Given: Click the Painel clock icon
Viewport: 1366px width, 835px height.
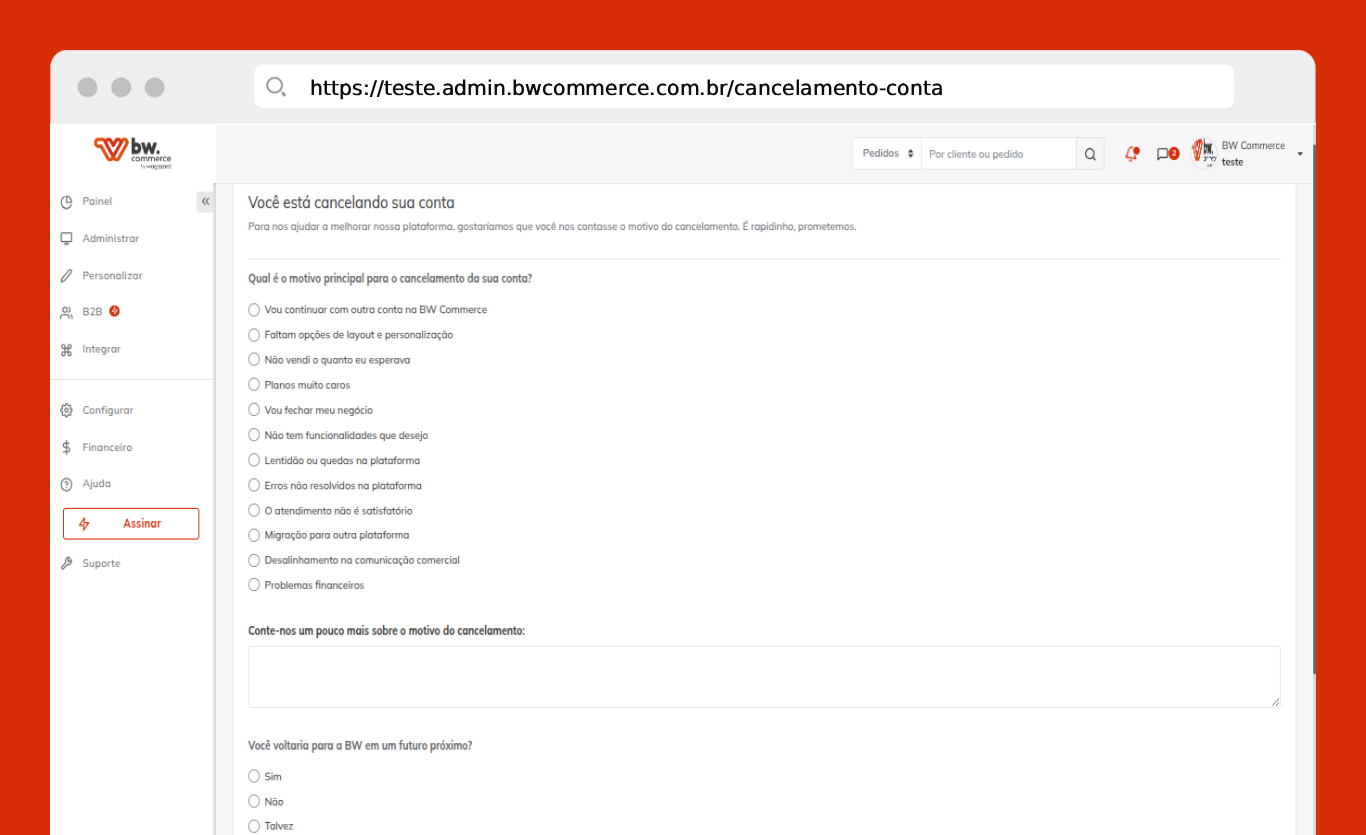Looking at the screenshot, I should click(x=67, y=202).
